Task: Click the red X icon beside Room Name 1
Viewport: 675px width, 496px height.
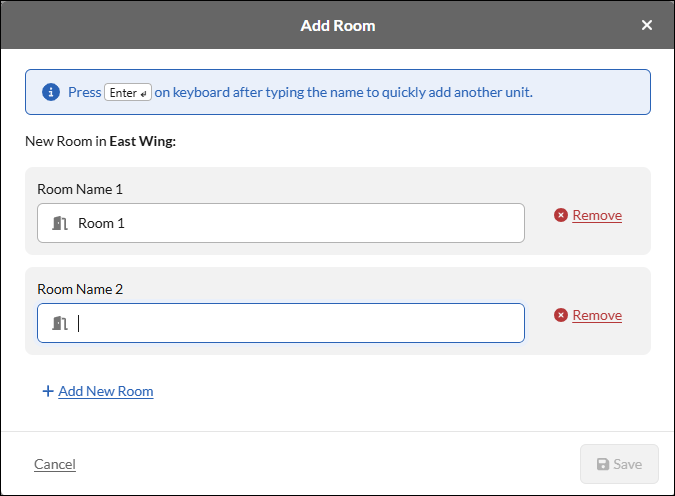Action: pyautogui.click(x=560, y=215)
